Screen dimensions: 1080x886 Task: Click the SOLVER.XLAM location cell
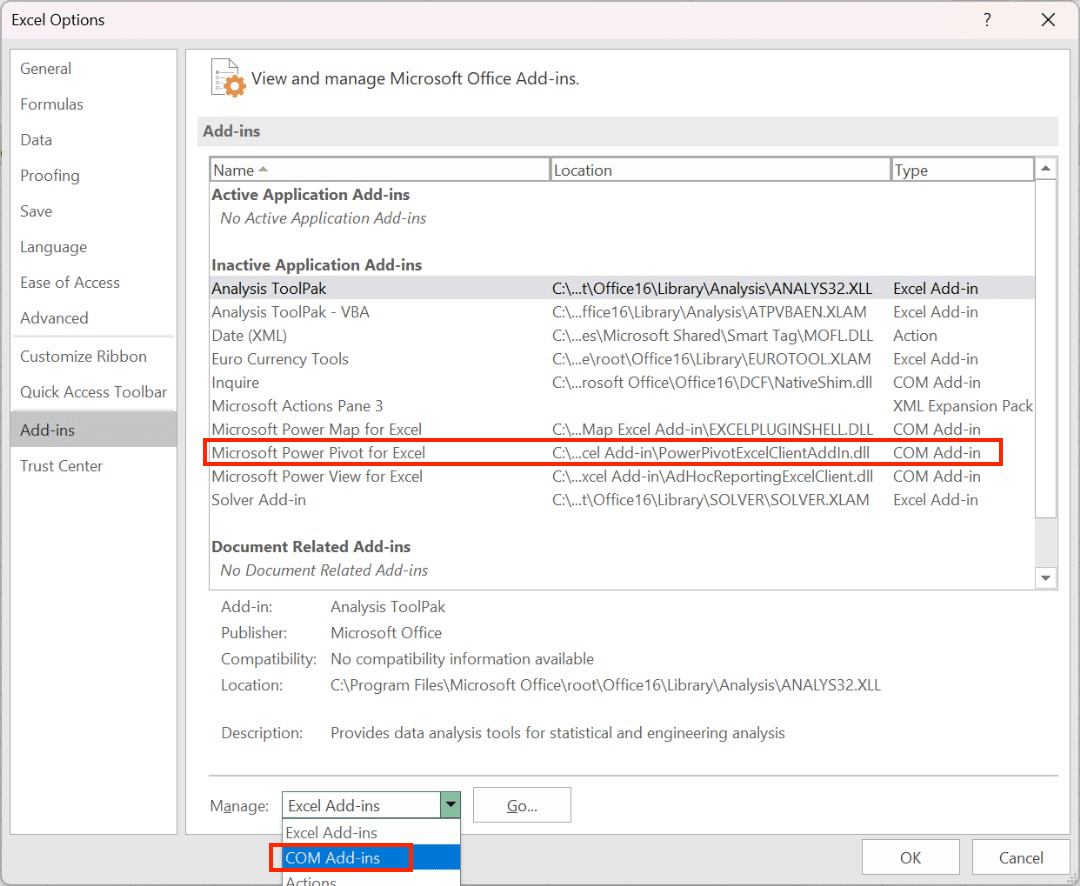pos(711,499)
